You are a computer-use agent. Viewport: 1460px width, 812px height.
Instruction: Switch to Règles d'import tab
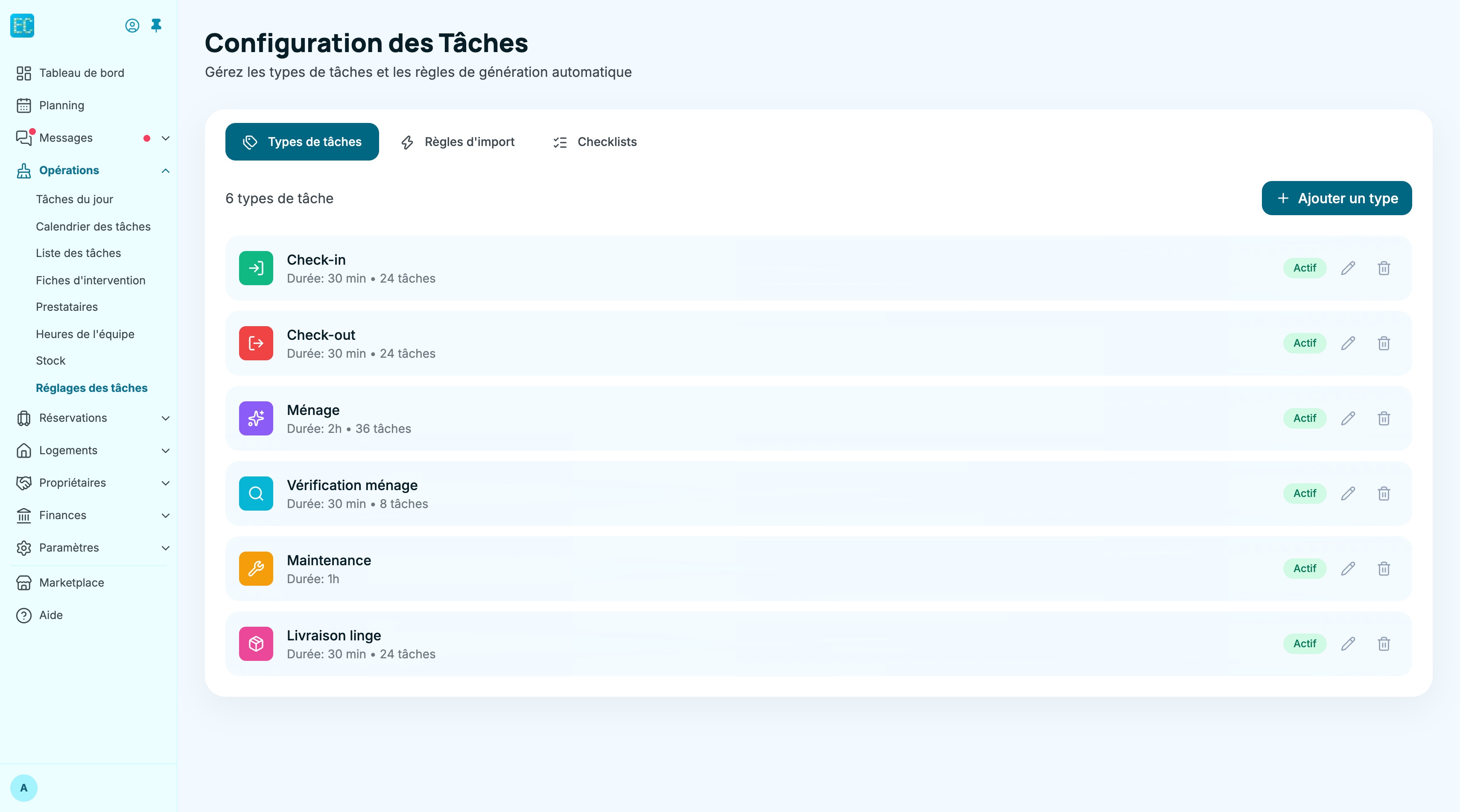click(x=458, y=142)
